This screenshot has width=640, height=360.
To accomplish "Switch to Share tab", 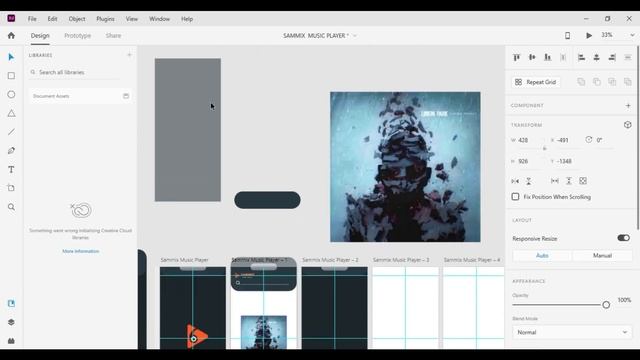I will [113, 36].
